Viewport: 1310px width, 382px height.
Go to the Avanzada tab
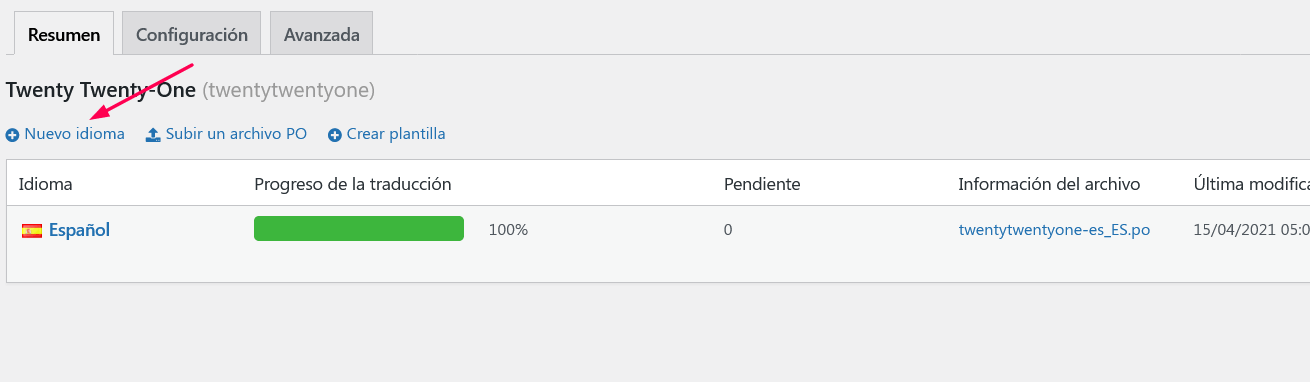322,34
